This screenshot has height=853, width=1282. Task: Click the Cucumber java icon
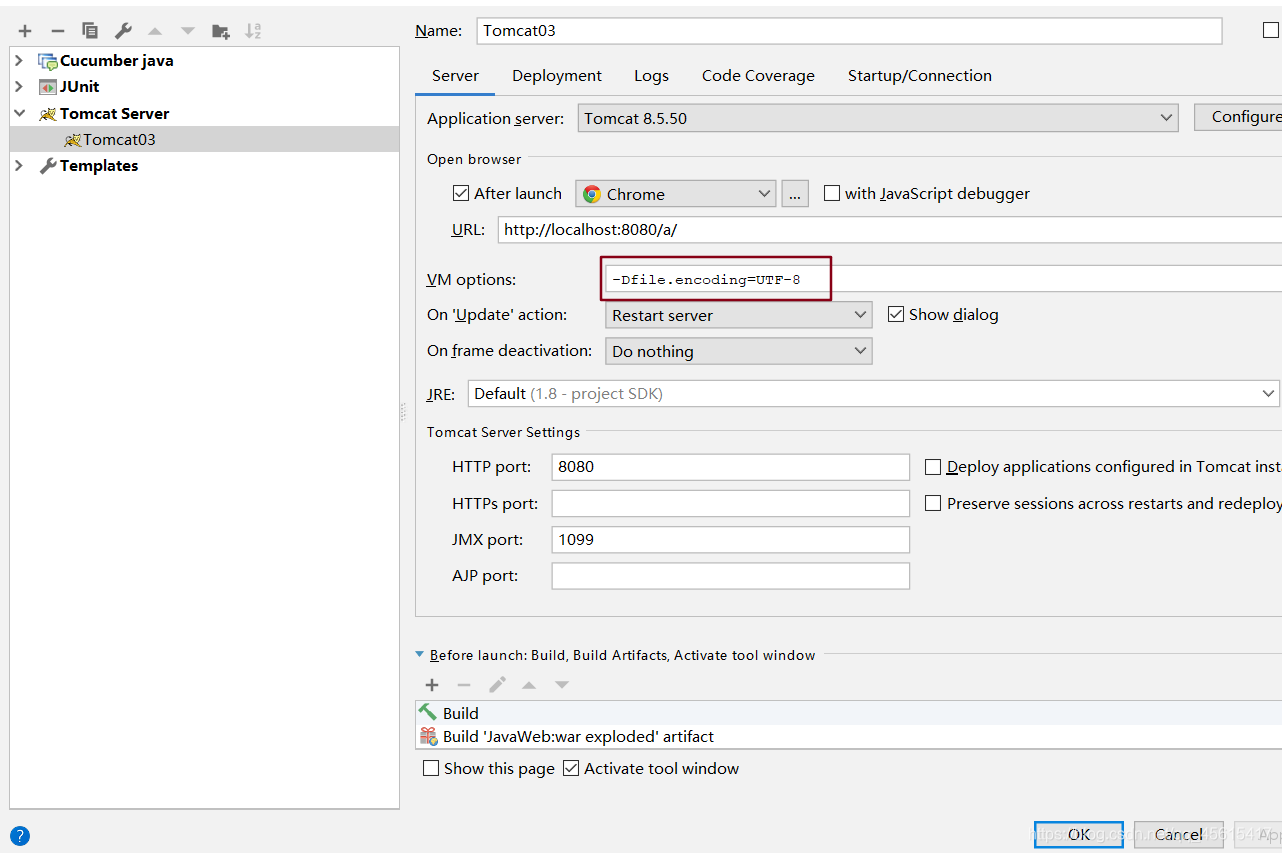[x=47, y=61]
